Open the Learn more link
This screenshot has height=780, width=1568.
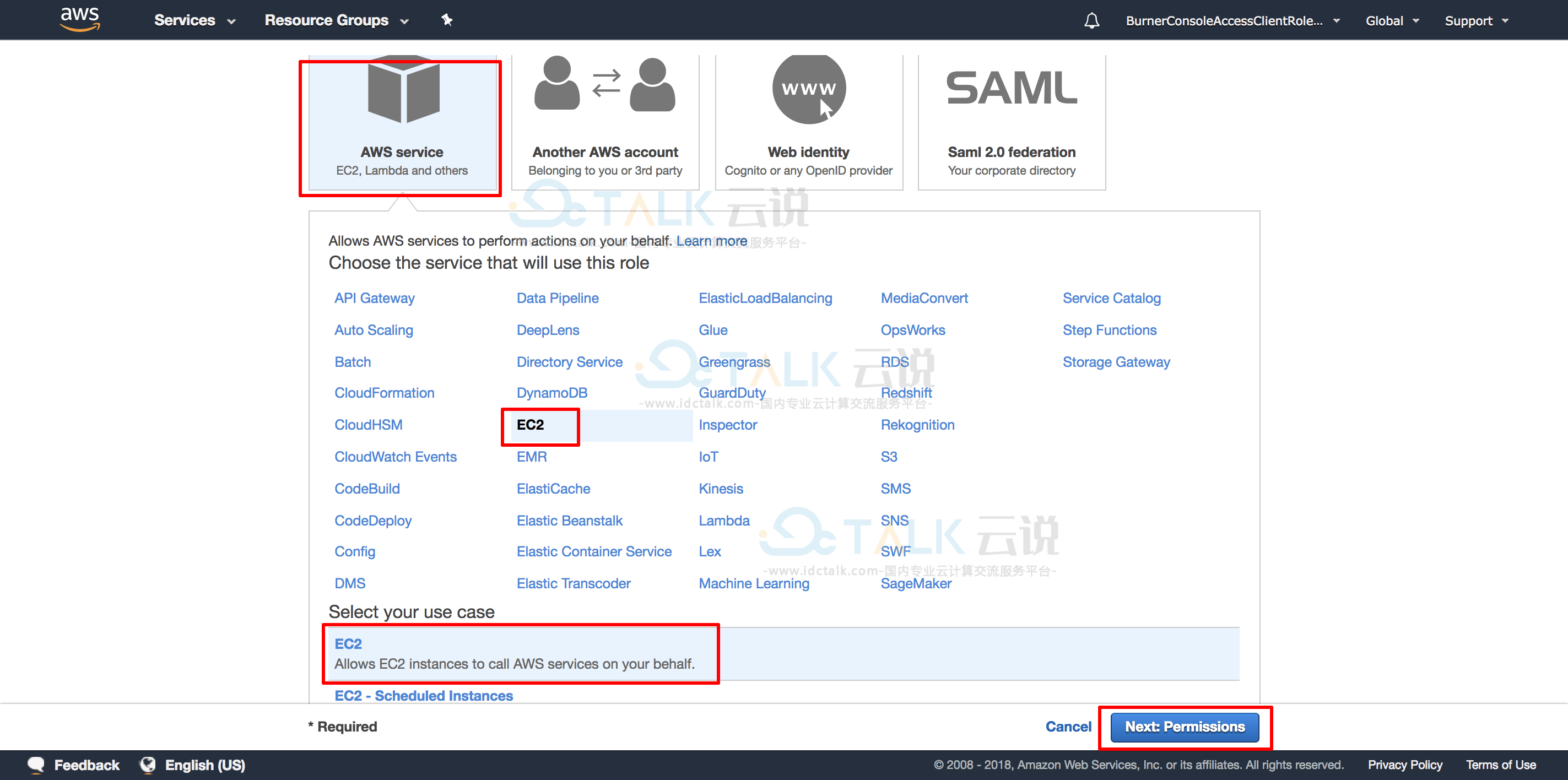coord(712,241)
